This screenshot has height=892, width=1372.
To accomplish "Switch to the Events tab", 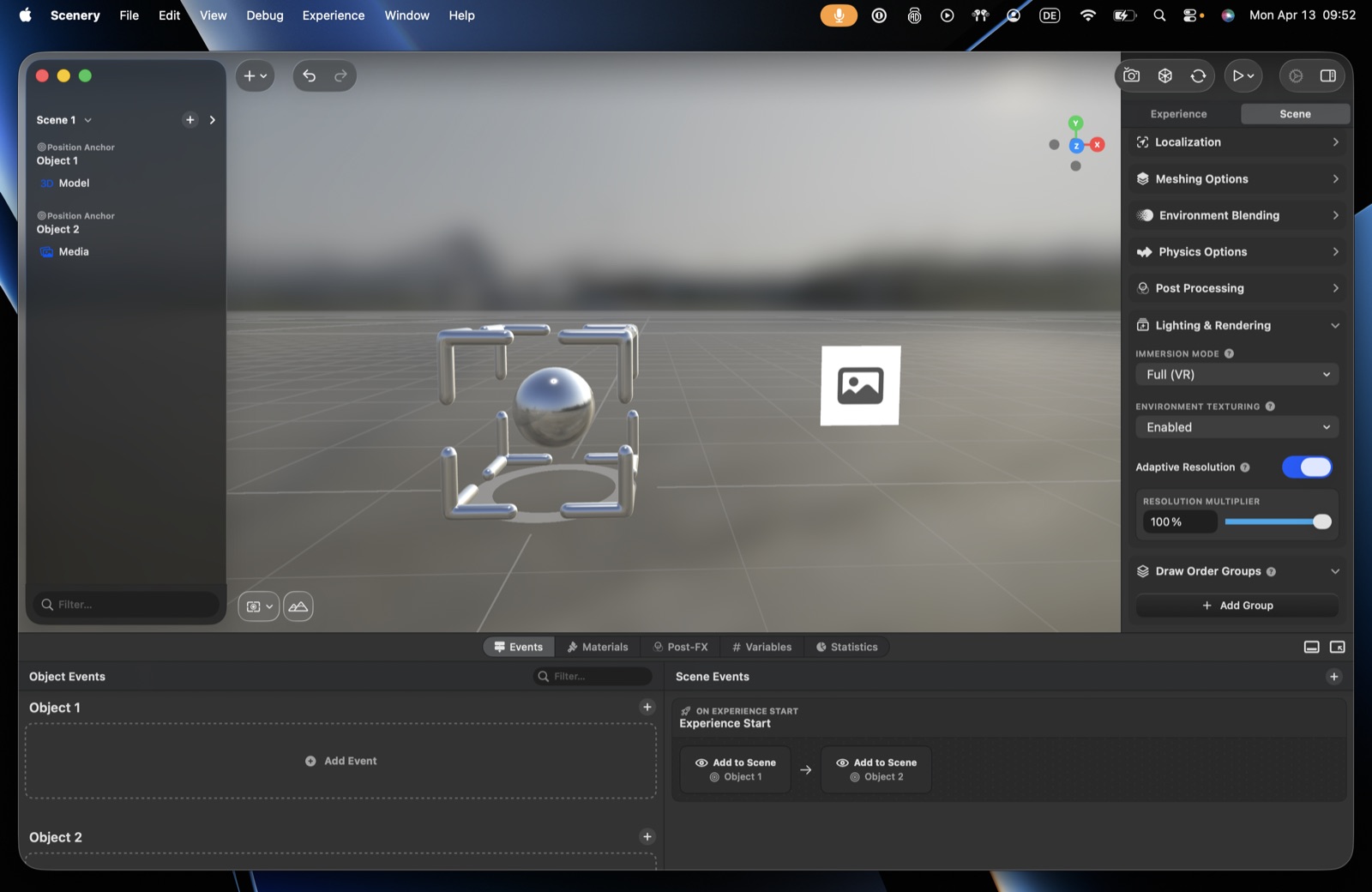I will (519, 648).
